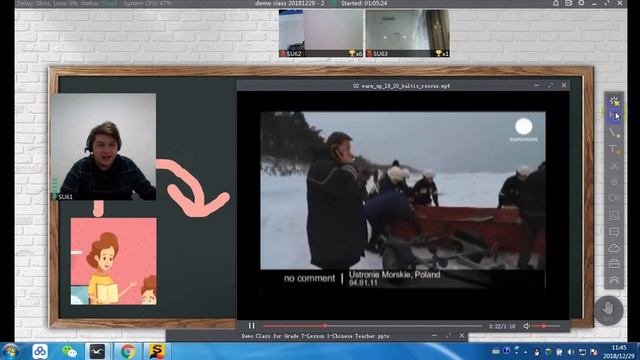Open the dark bird app on taskbar
The width and height of the screenshot is (640, 360).
pyautogui.click(x=97, y=351)
